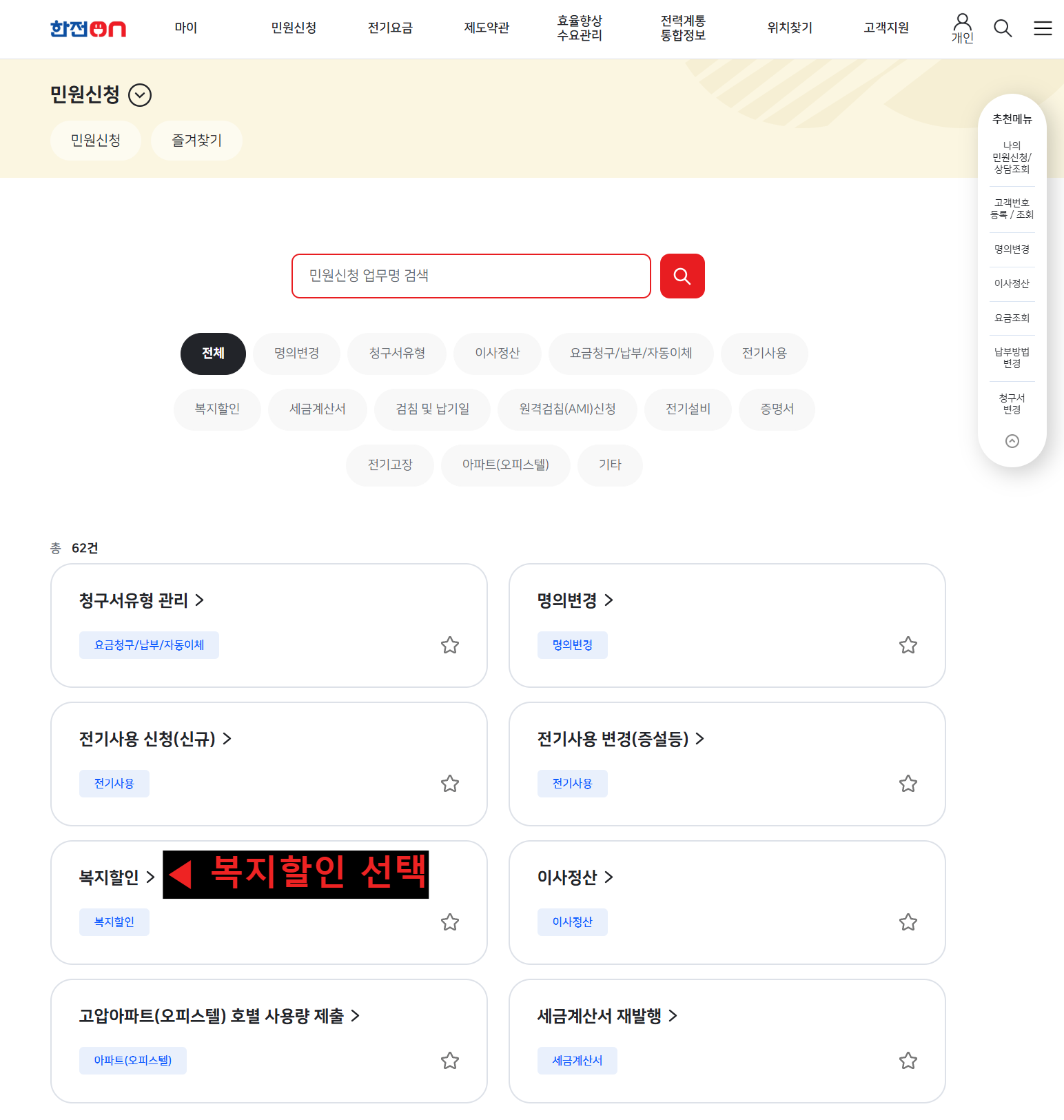Favorite the 전기사용 신청(신규) card star
The width and height of the screenshot is (1064, 1120).
(x=450, y=784)
